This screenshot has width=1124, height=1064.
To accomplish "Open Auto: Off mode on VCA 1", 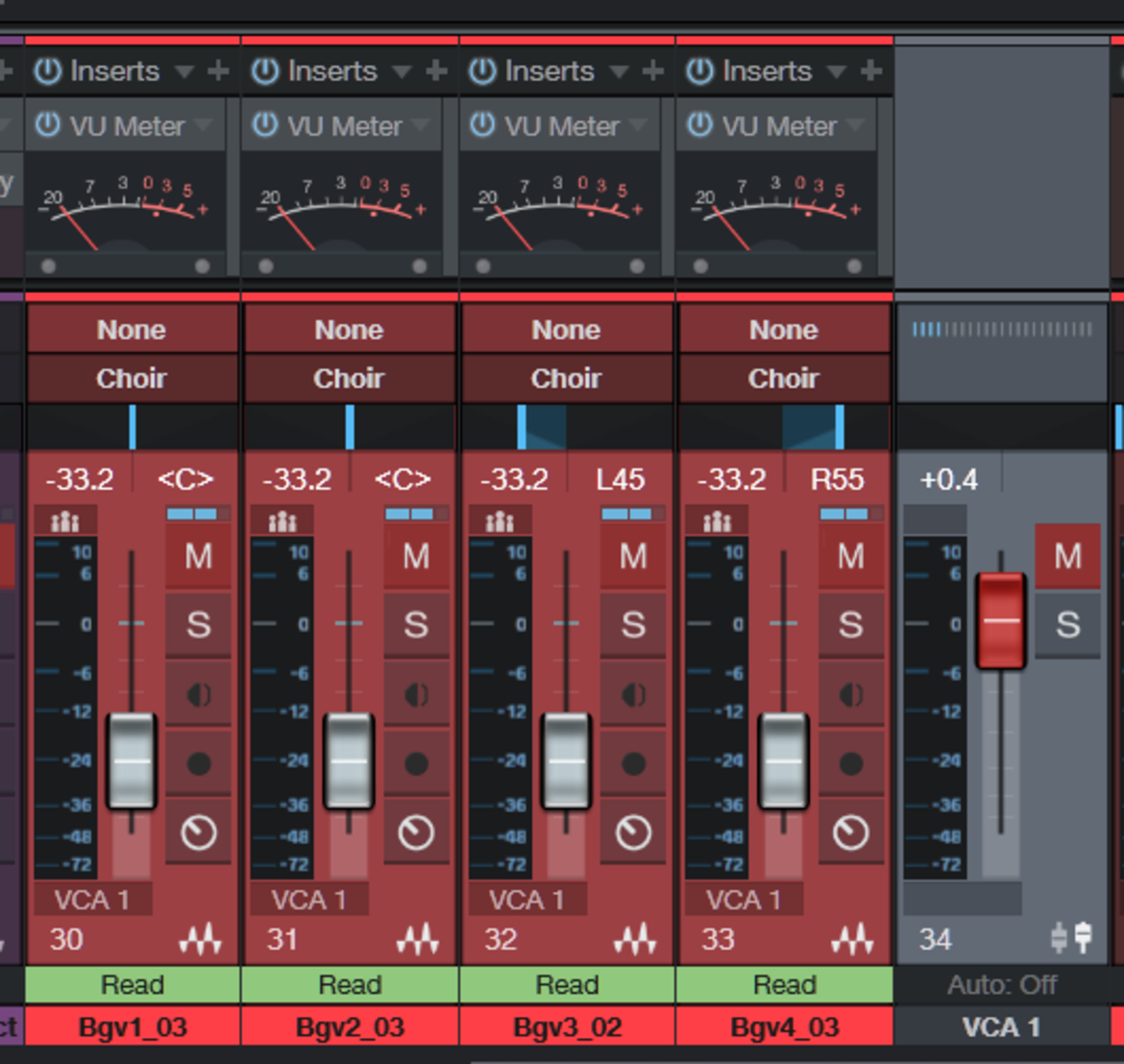I will pos(1001,984).
